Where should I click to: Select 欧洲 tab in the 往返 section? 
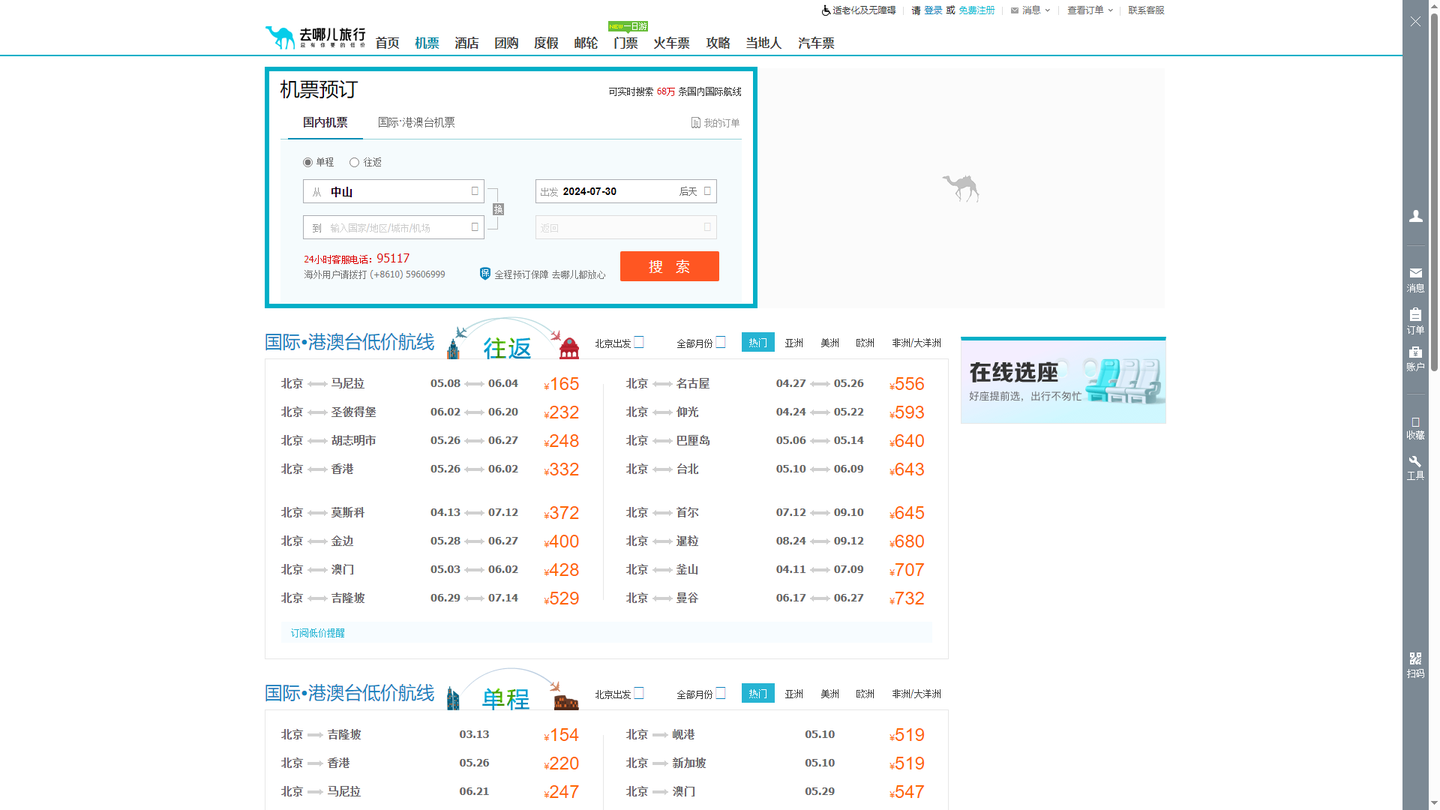866,343
